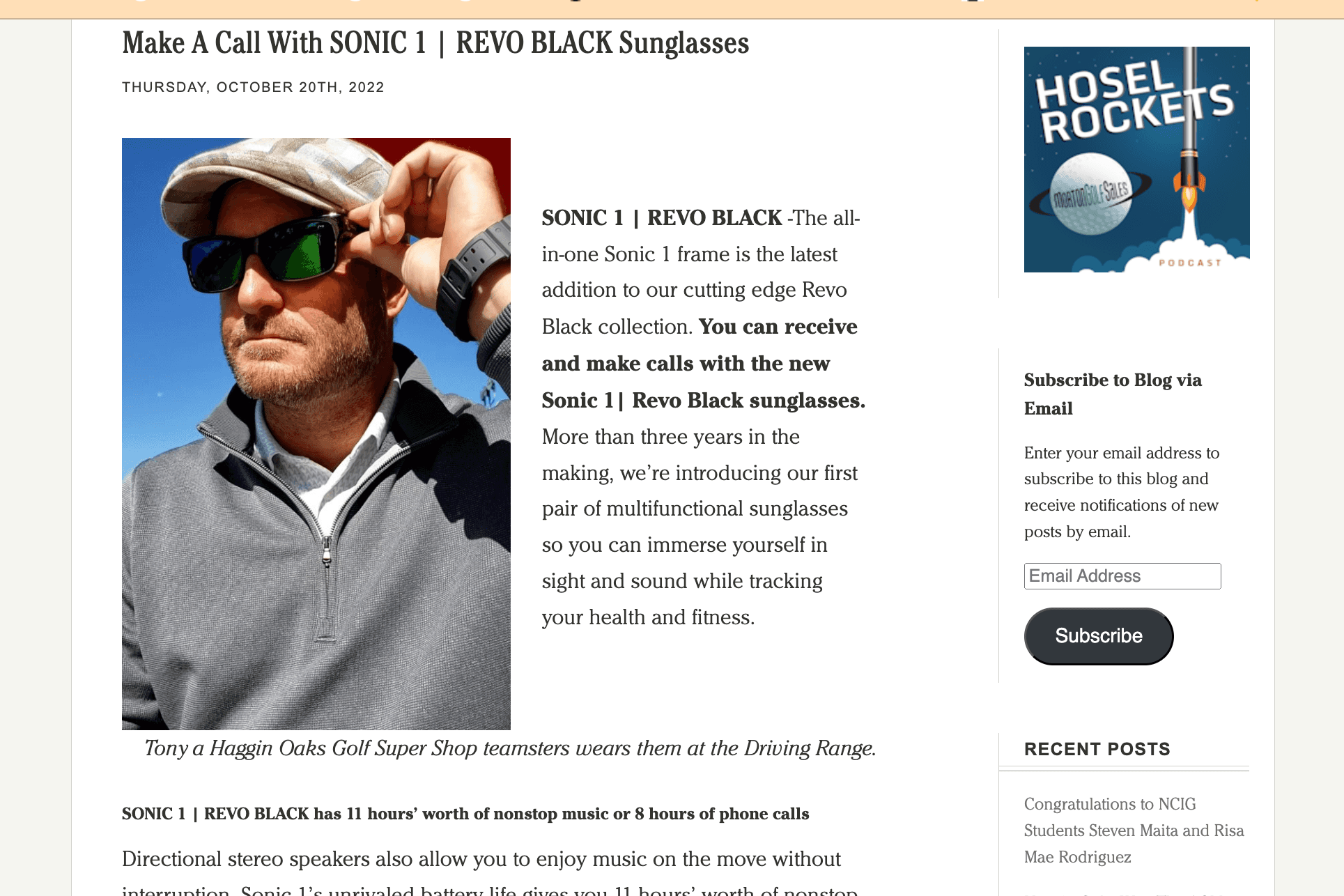Focus the Email Address field
The image size is (1344, 896).
(1122, 576)
